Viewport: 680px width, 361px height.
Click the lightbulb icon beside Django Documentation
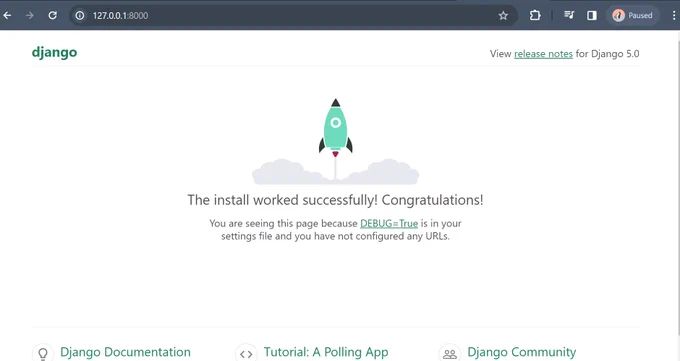pyautogui.click(x=43, y=354)
